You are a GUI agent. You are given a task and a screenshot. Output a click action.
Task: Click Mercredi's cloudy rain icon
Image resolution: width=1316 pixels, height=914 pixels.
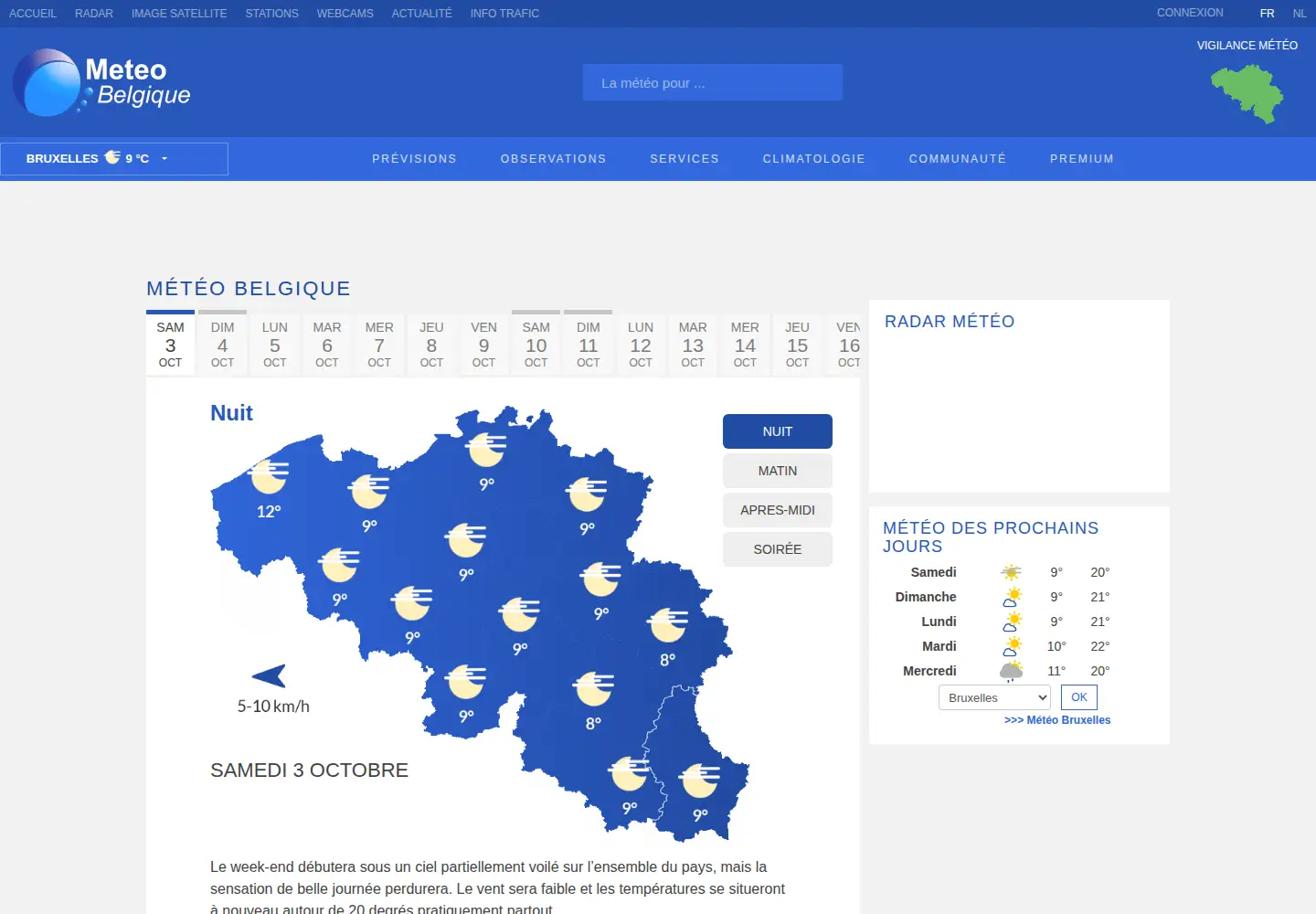coord(1011,672)
